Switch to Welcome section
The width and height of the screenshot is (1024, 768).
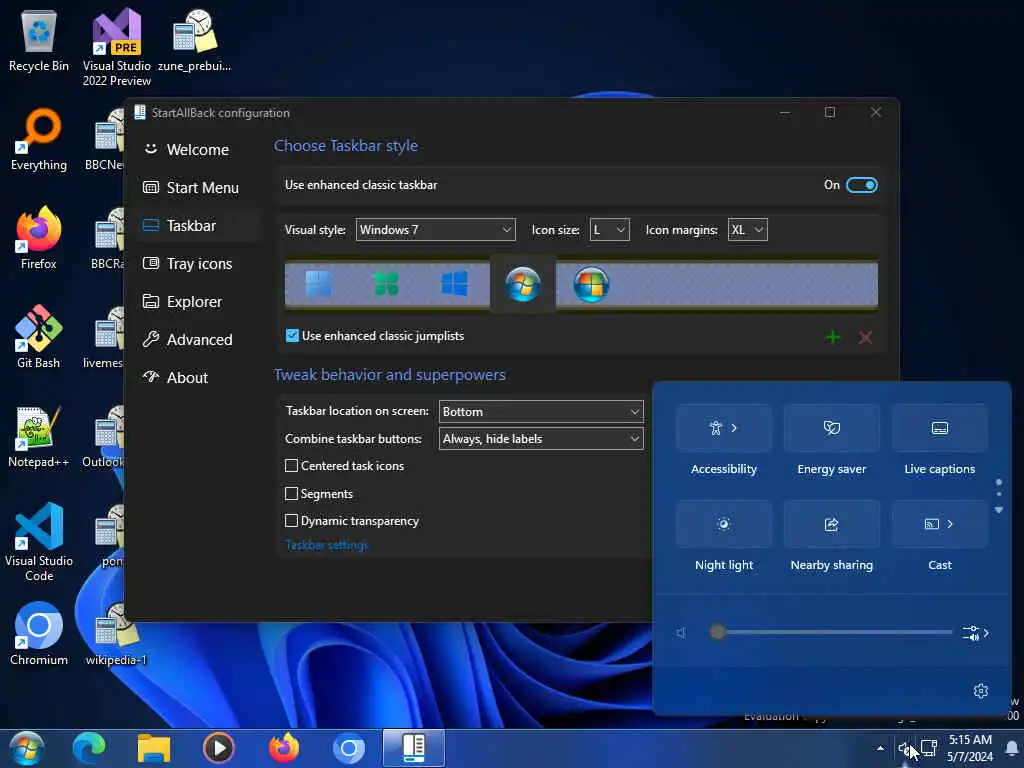pyautogui.click(x=198, y=150)
